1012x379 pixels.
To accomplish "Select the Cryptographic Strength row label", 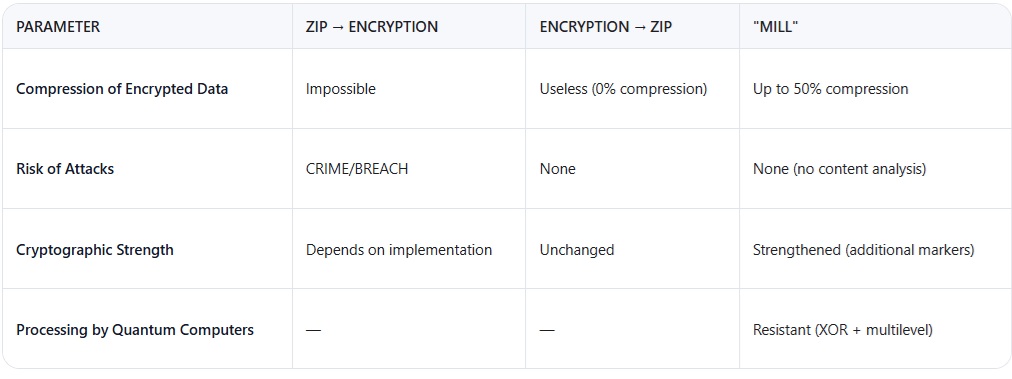I will coord(95,250).
